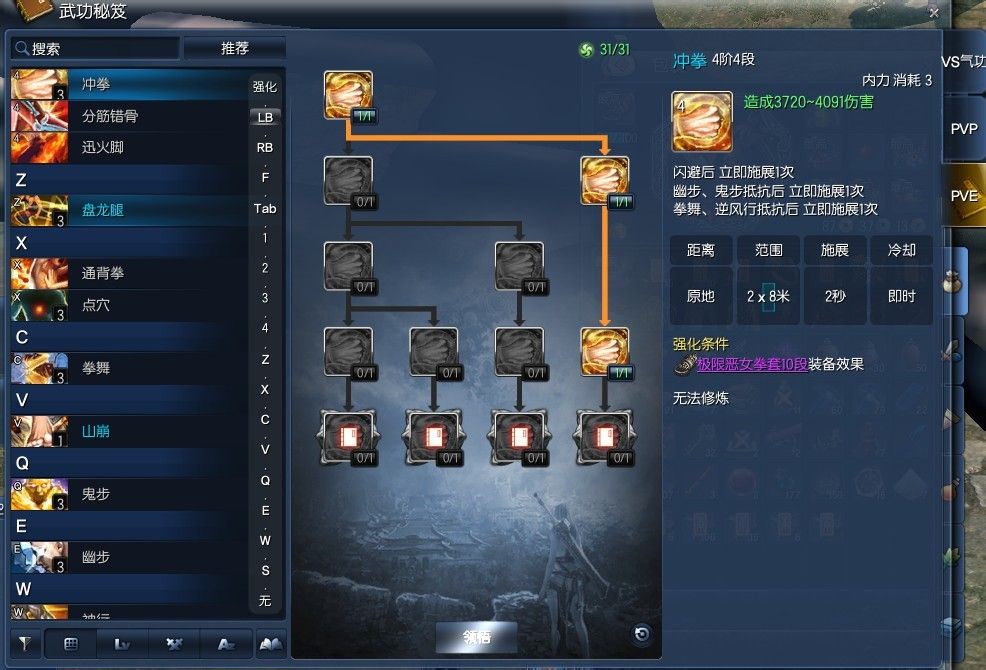Jump to the LB key in hotkey index
This screenshot has height=670, width=986.
(265, 117)
